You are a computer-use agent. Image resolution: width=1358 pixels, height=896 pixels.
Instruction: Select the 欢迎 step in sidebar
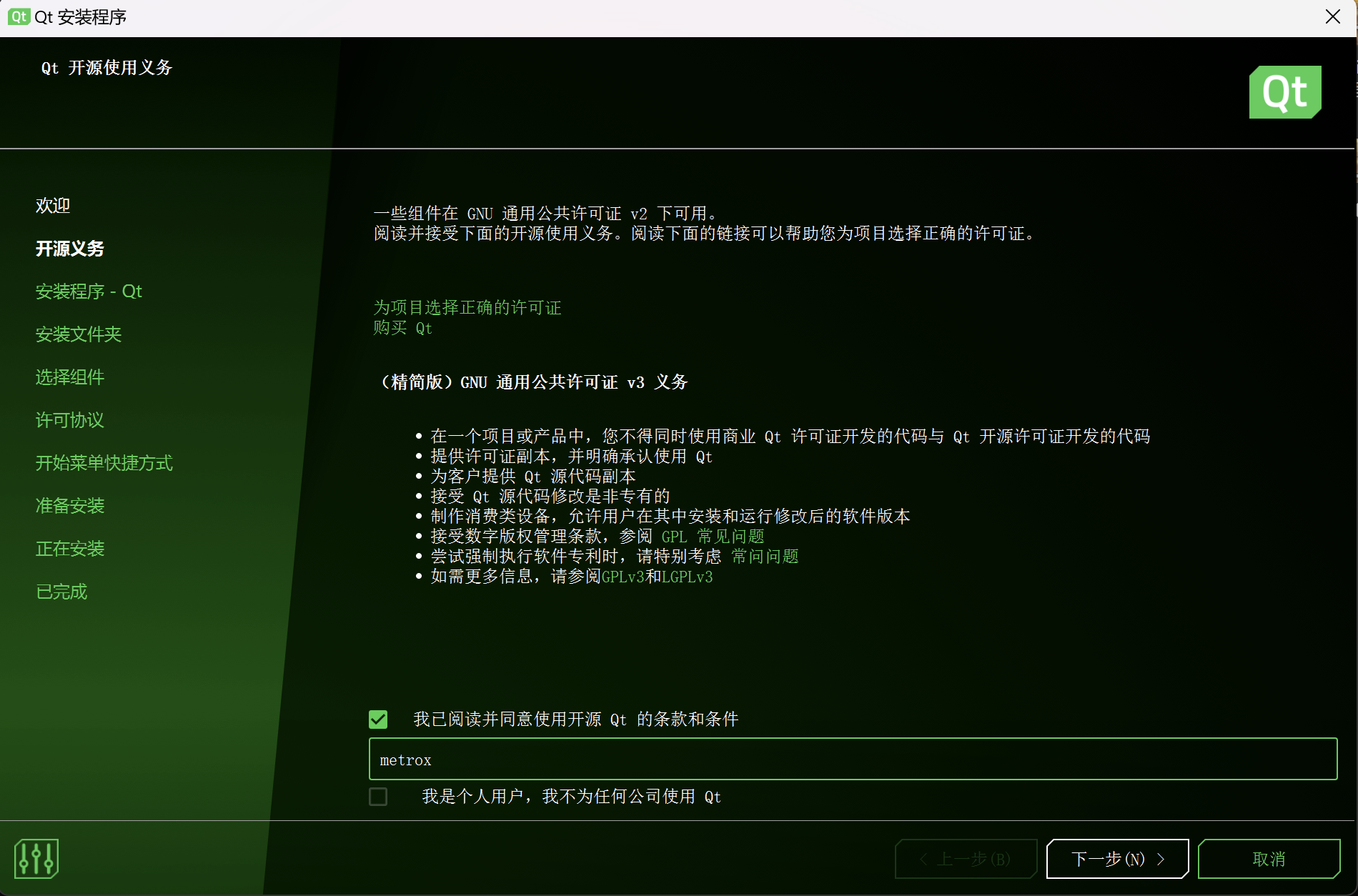(x=53, y=206)
